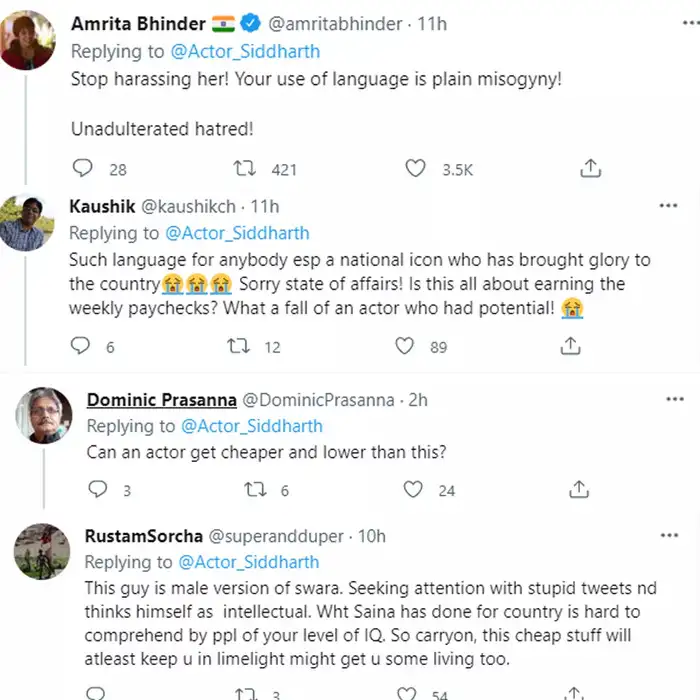700x700 pixels.
Task: Like Amrita Bhinder's tweet
Action: click(415, 168)
